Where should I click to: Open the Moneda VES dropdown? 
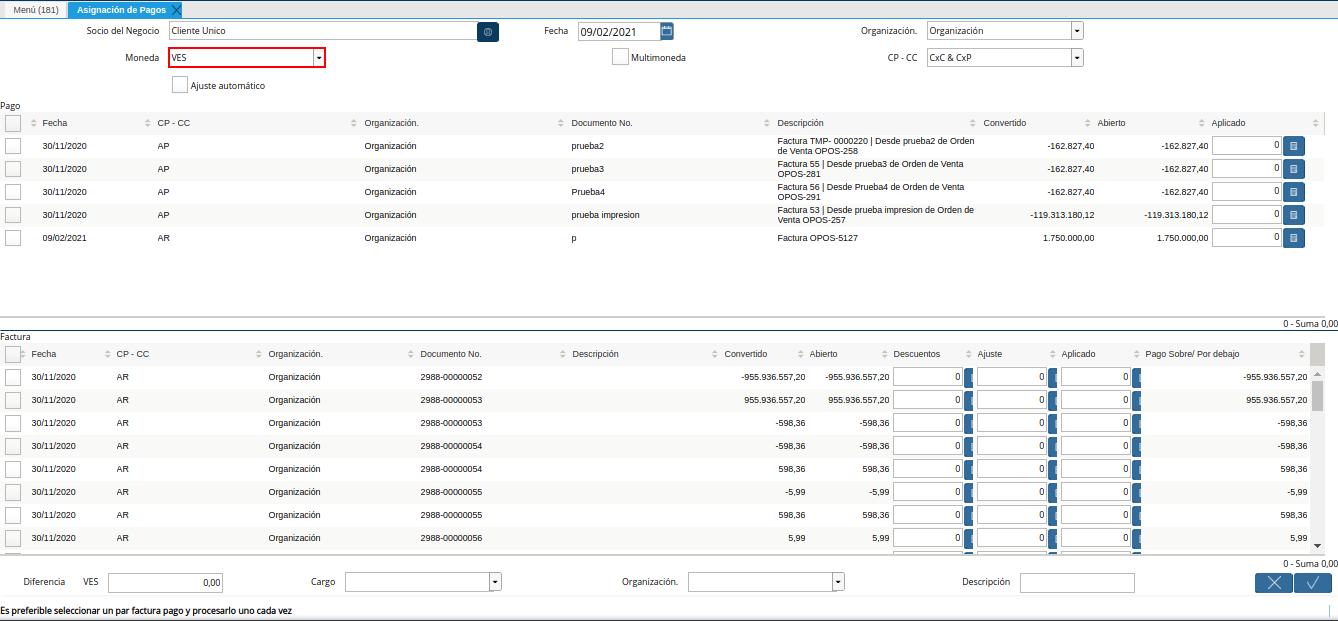318,58
